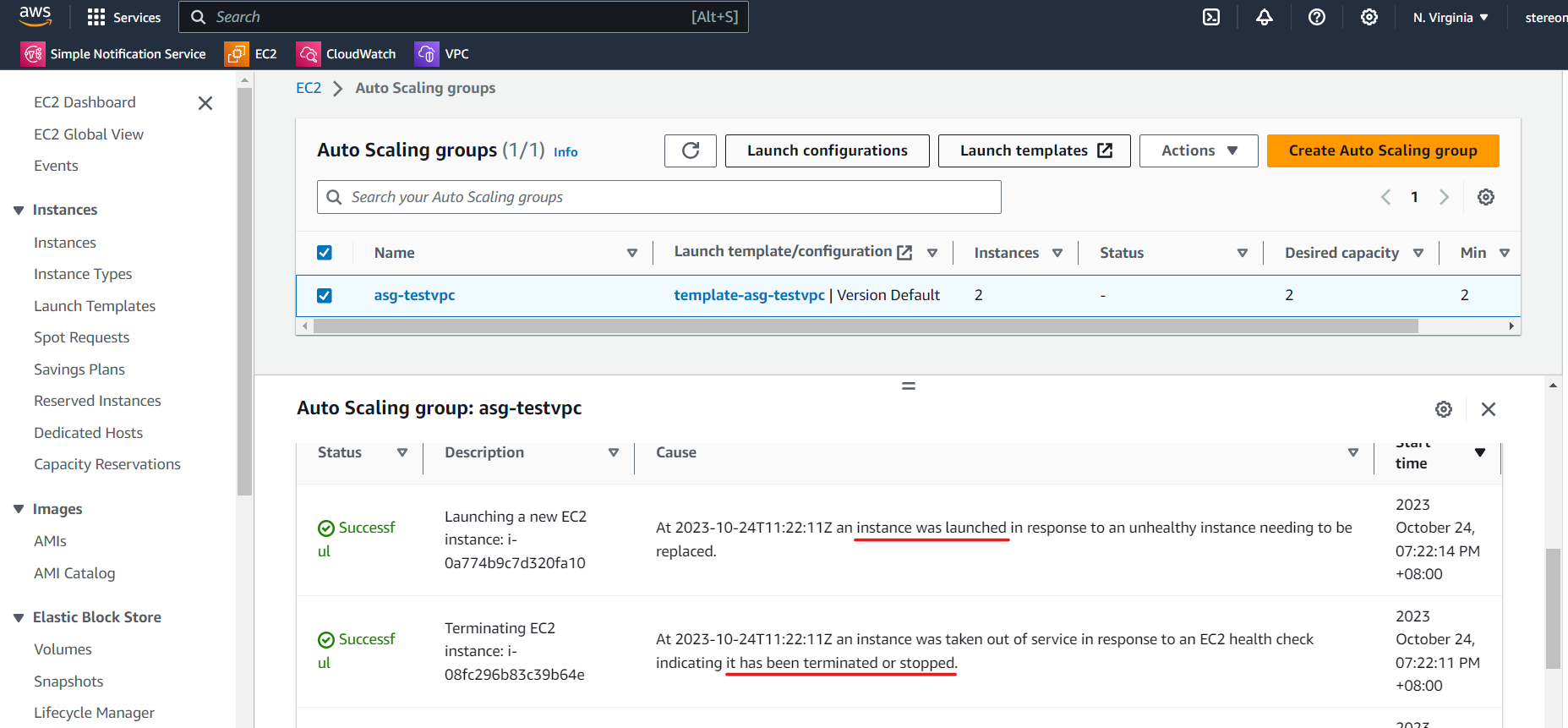Go to next page of groups
This screenshot has width=1568, height=728.
tap(1444, 197)
